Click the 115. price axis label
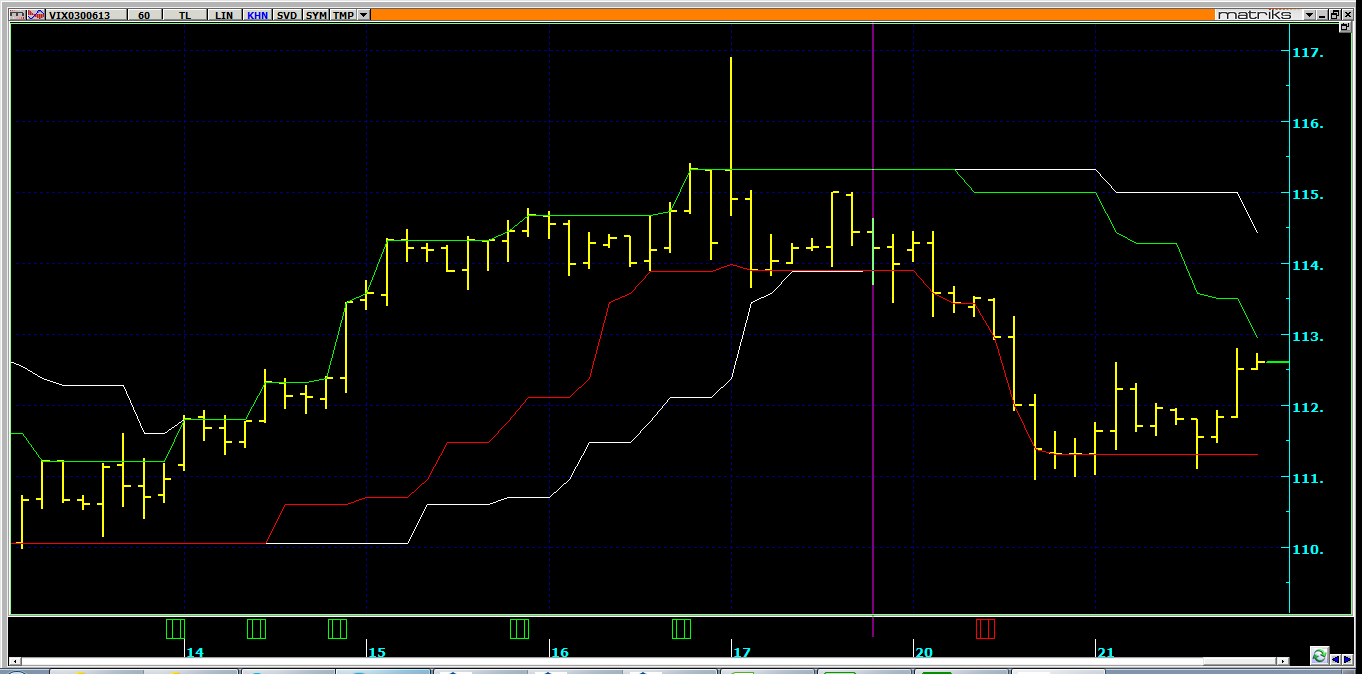This screenshot has width=1362, height=674. coord(1307,194)
